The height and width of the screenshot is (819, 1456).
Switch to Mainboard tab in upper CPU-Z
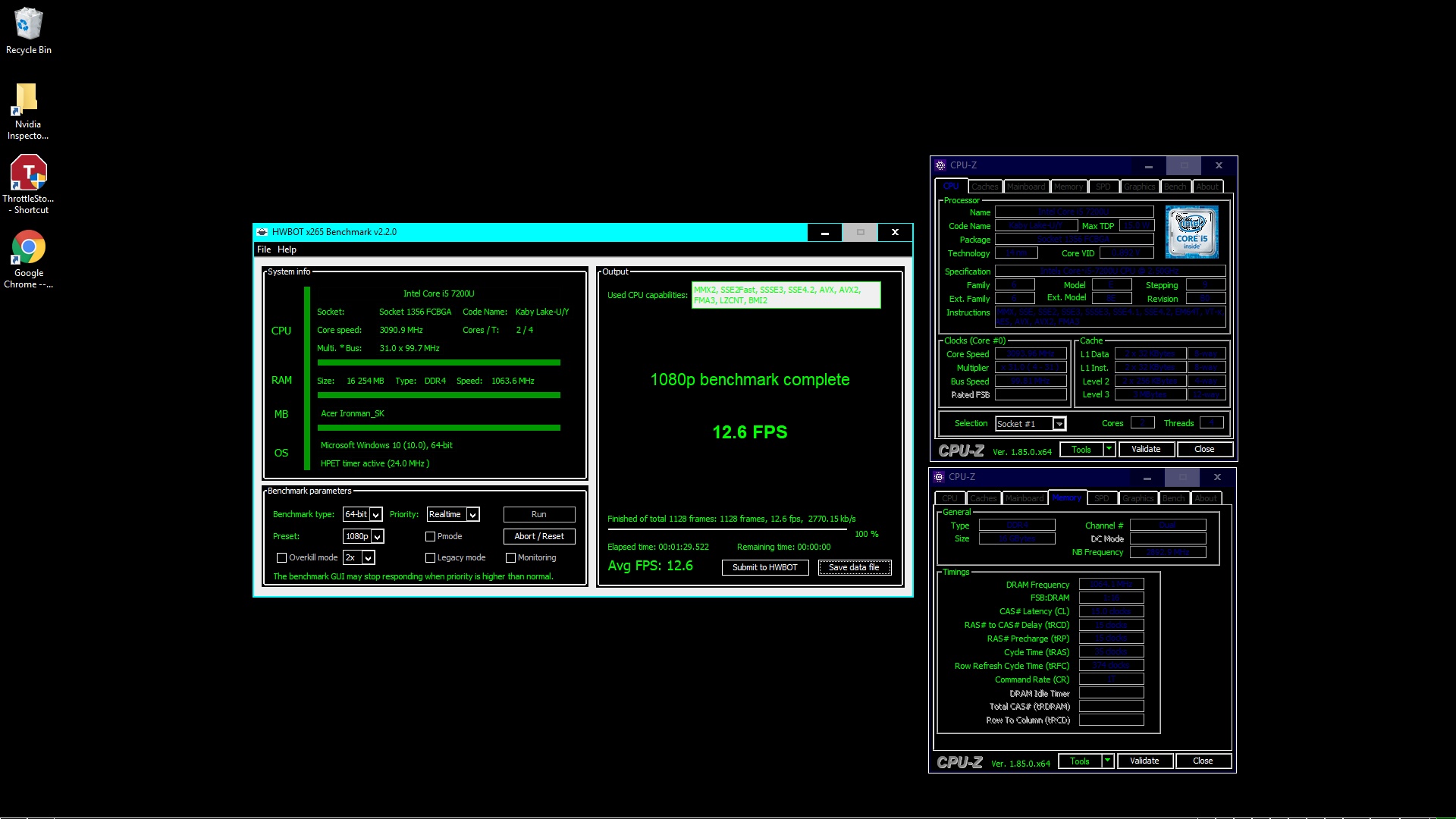point(1026,187)
